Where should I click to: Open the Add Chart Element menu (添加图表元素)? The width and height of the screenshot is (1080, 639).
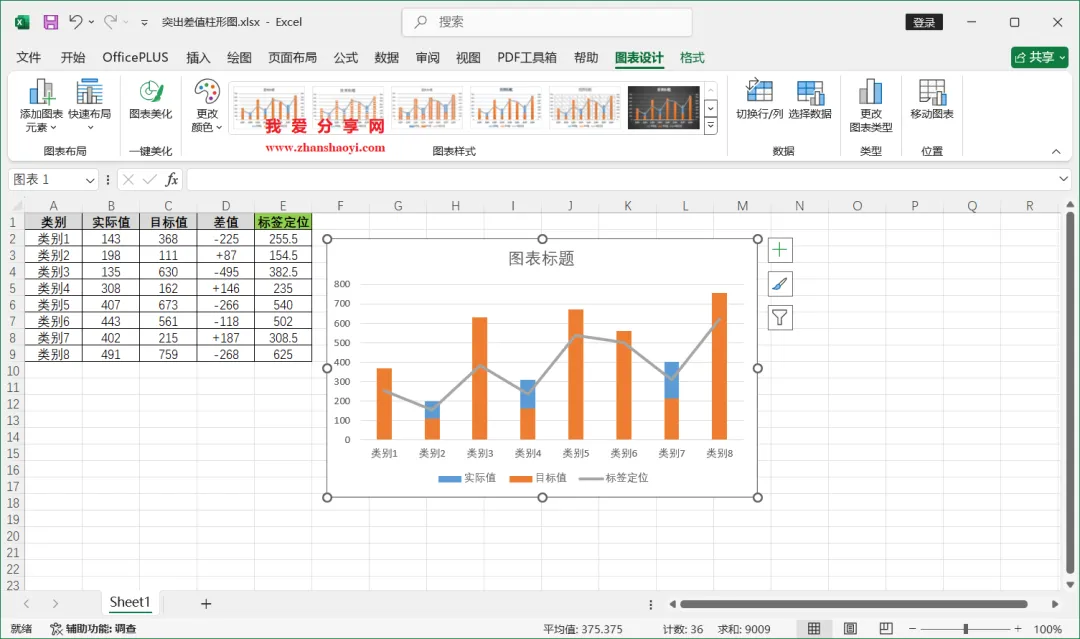(x=41, y=105)
